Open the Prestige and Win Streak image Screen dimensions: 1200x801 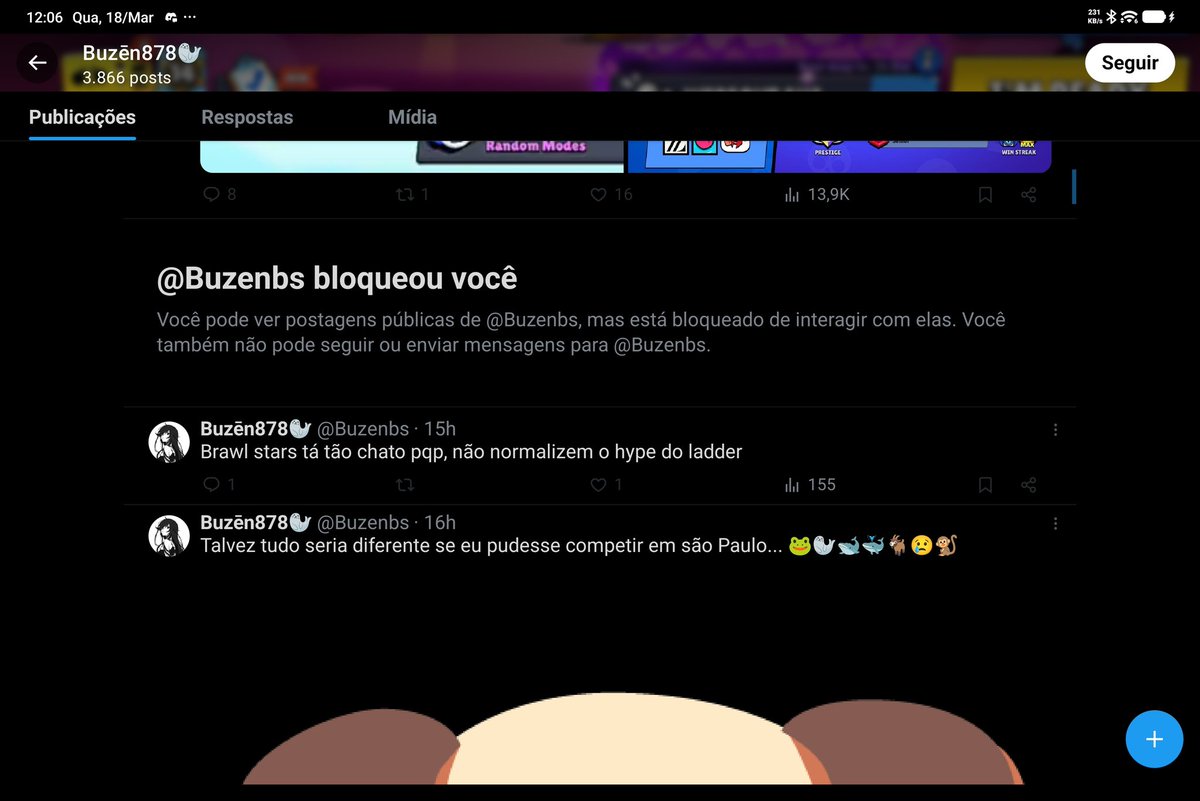coord(913,157)
